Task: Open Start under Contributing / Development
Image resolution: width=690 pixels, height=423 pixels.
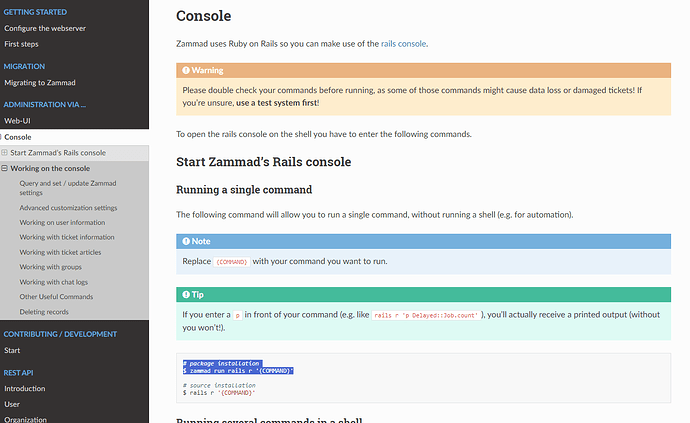Action: 12,350
